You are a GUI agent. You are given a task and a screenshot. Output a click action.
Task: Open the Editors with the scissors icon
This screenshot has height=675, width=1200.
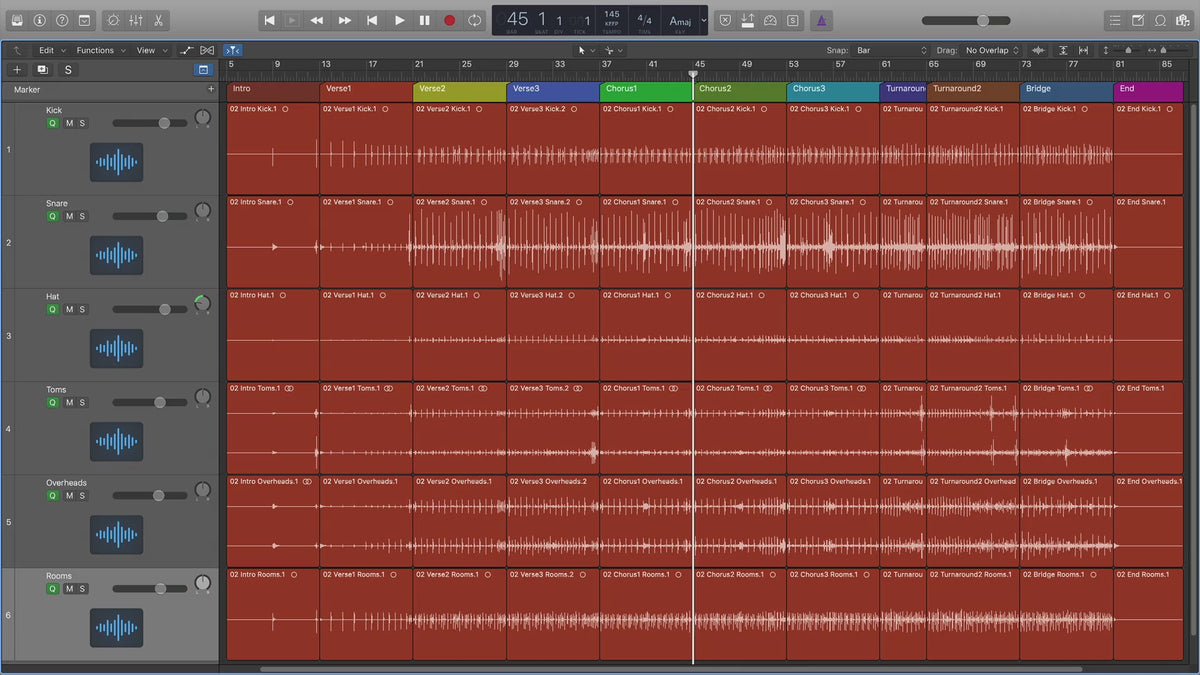click(159, 20)
